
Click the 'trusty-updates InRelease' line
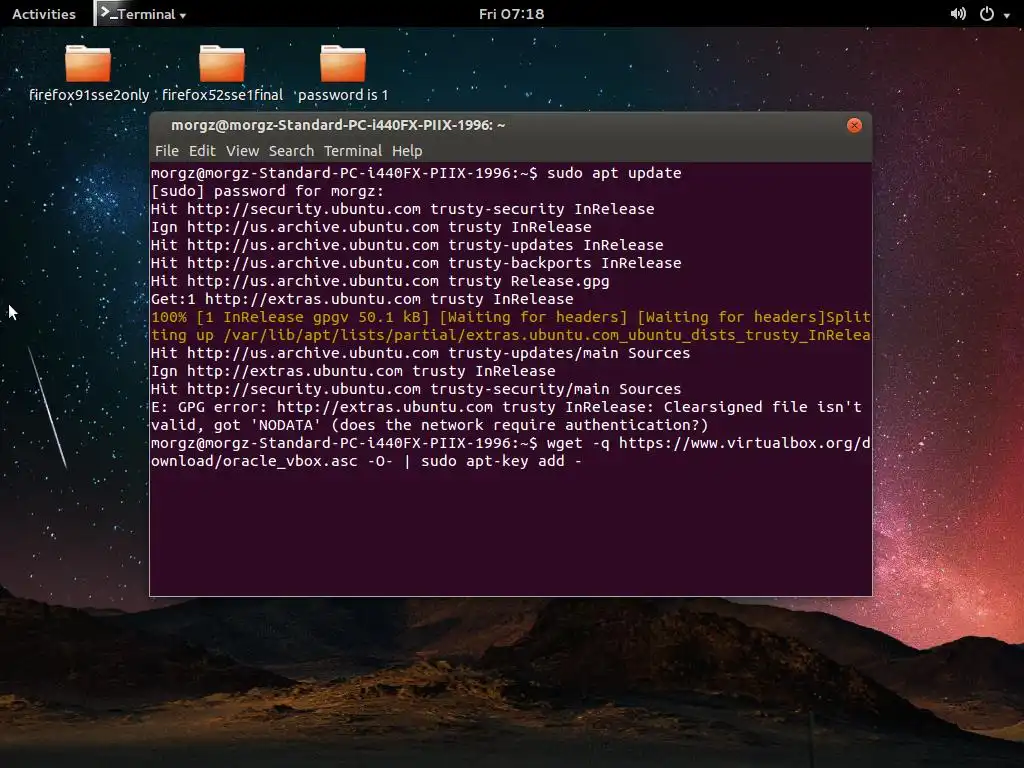pos(407,245)
